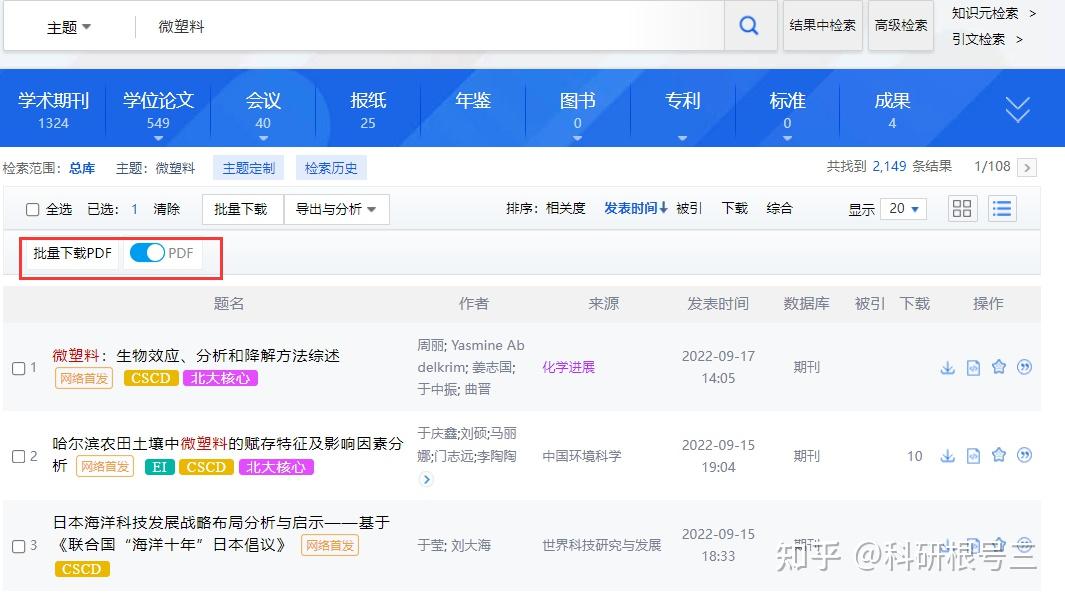Expand more categories via the double chevron
The width and height of the screenshot is (1065, 601).
coord(1017,108)
